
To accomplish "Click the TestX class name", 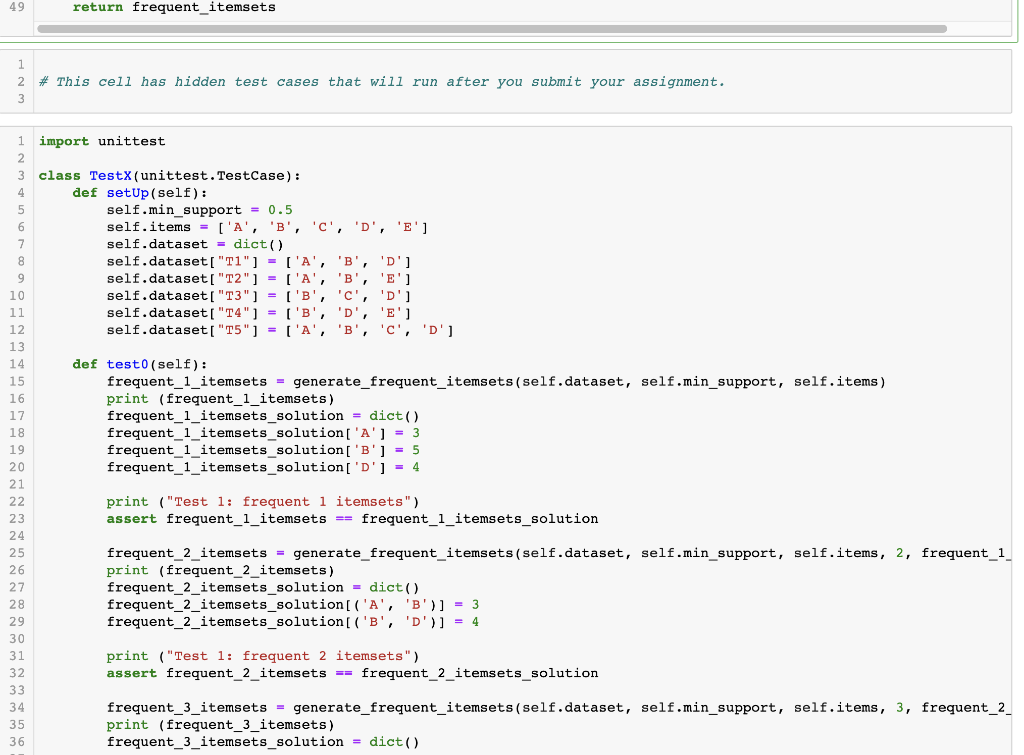I will (110, 175).
